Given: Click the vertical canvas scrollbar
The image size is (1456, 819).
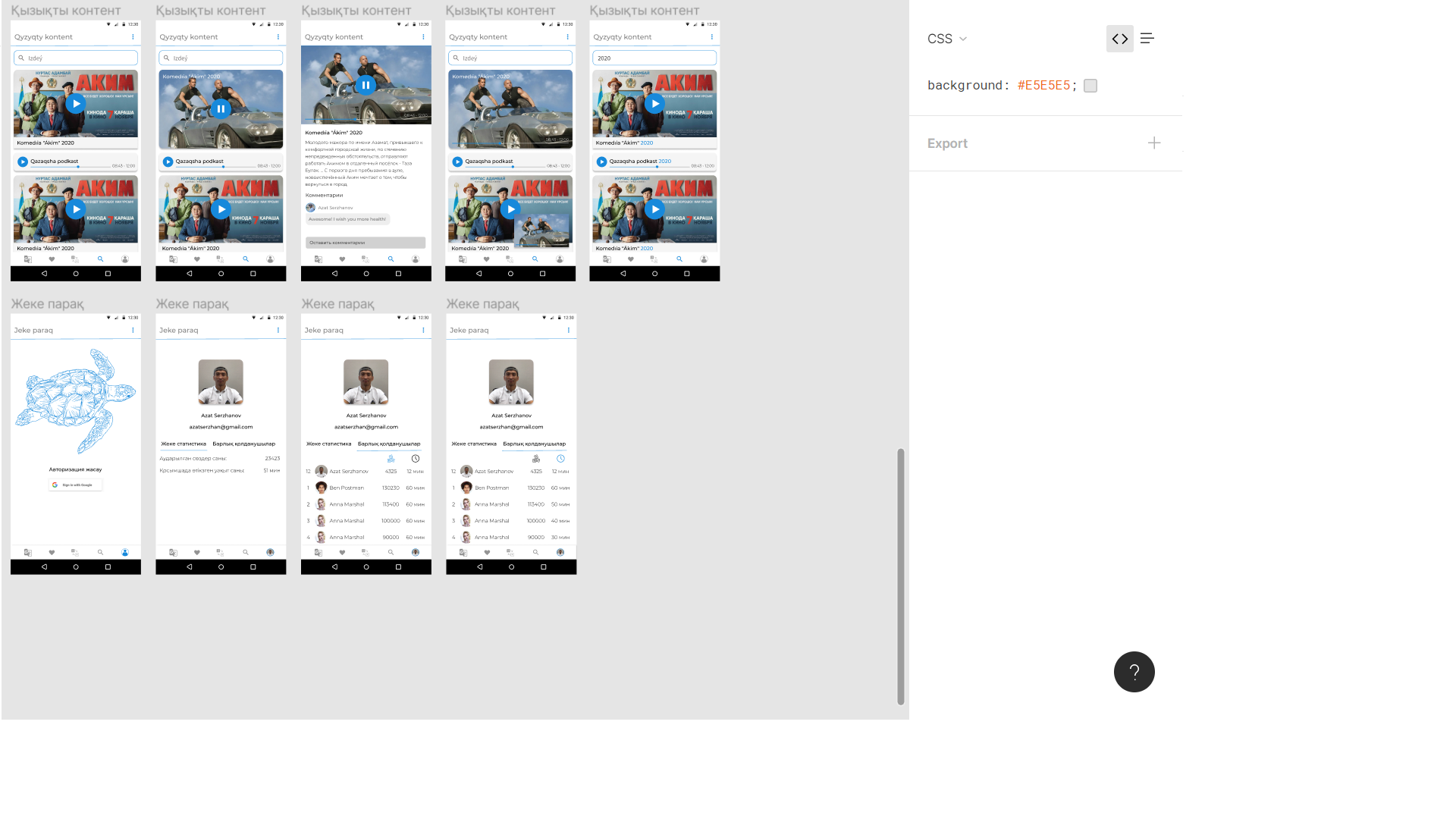Looking at the screenshot, I should click(900, 576).
